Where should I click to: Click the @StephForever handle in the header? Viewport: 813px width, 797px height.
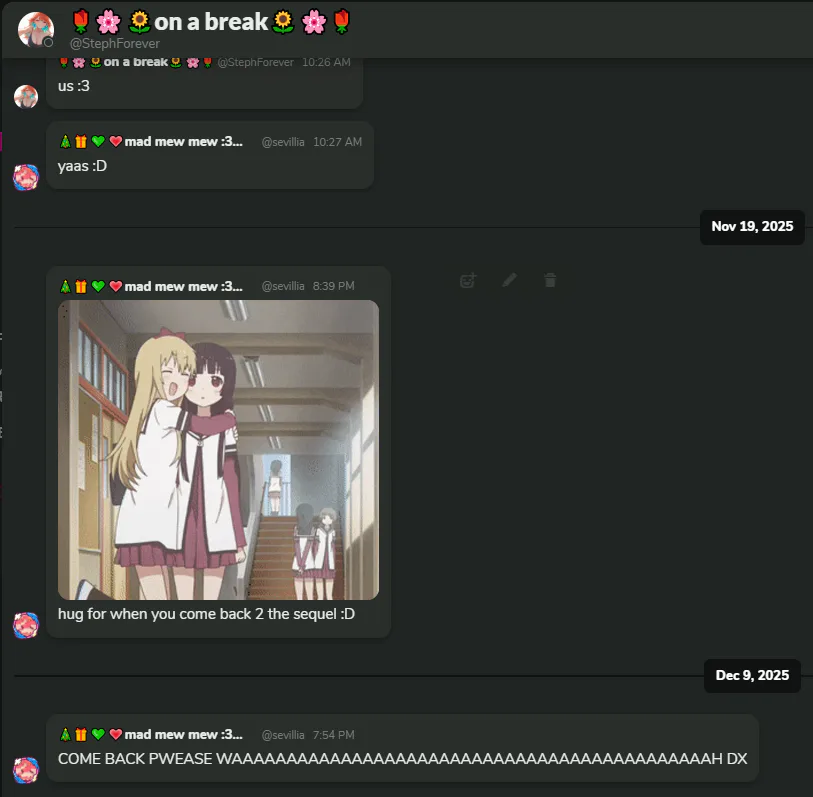pos(115,44)
